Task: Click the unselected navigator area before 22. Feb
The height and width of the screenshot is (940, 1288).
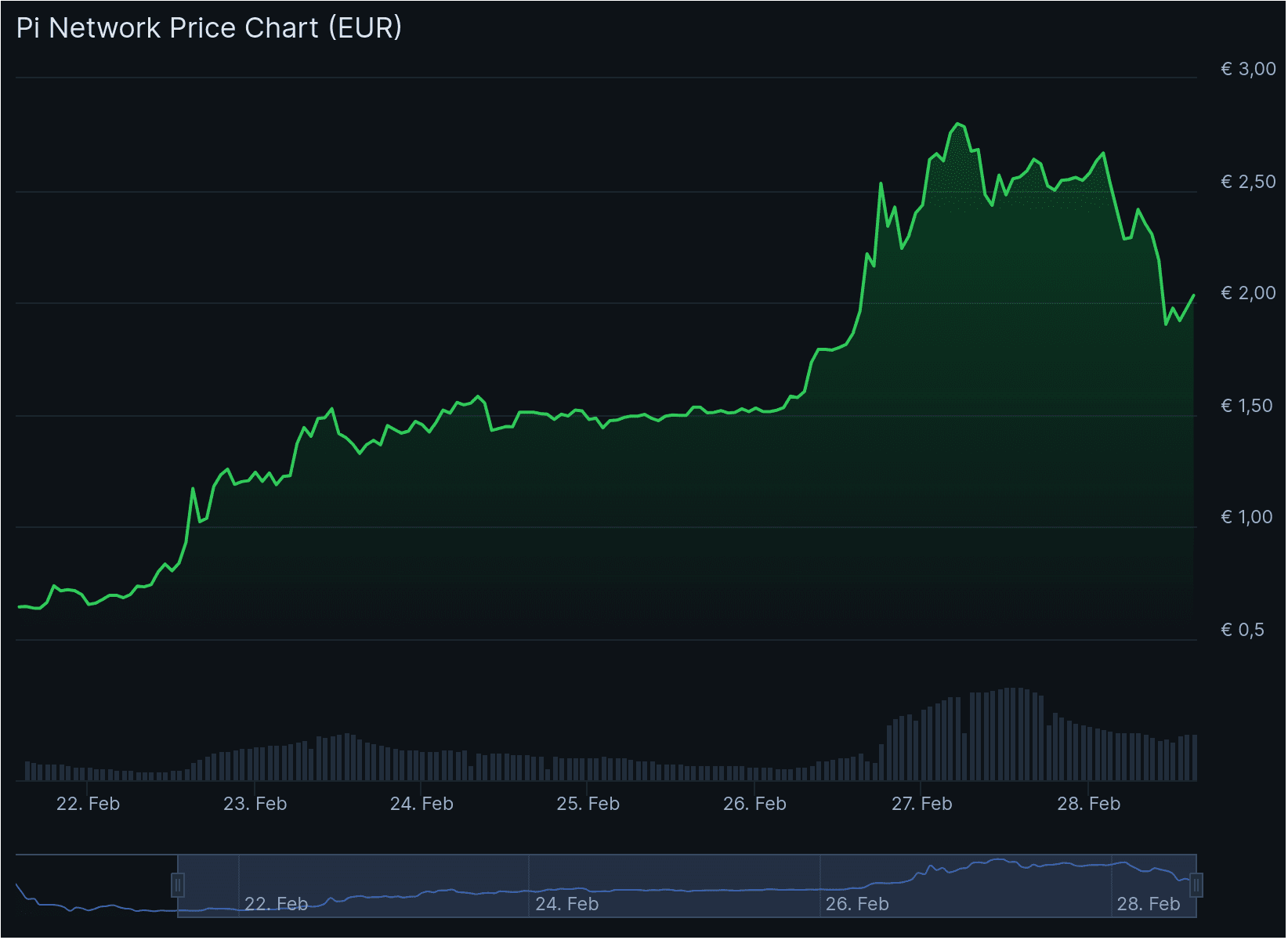Action: (96, 886)
